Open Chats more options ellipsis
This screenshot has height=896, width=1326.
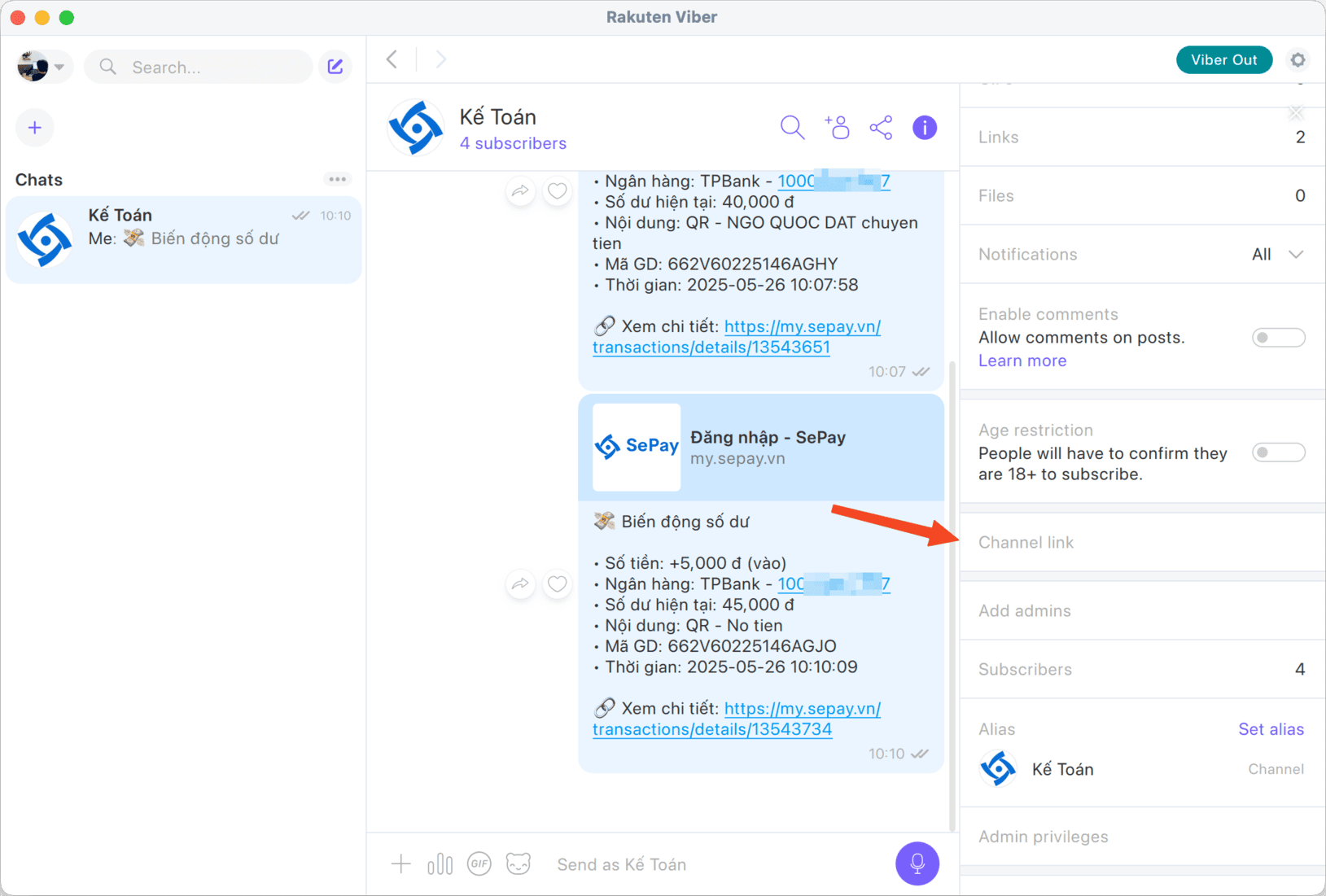click(x=337, y=179)
